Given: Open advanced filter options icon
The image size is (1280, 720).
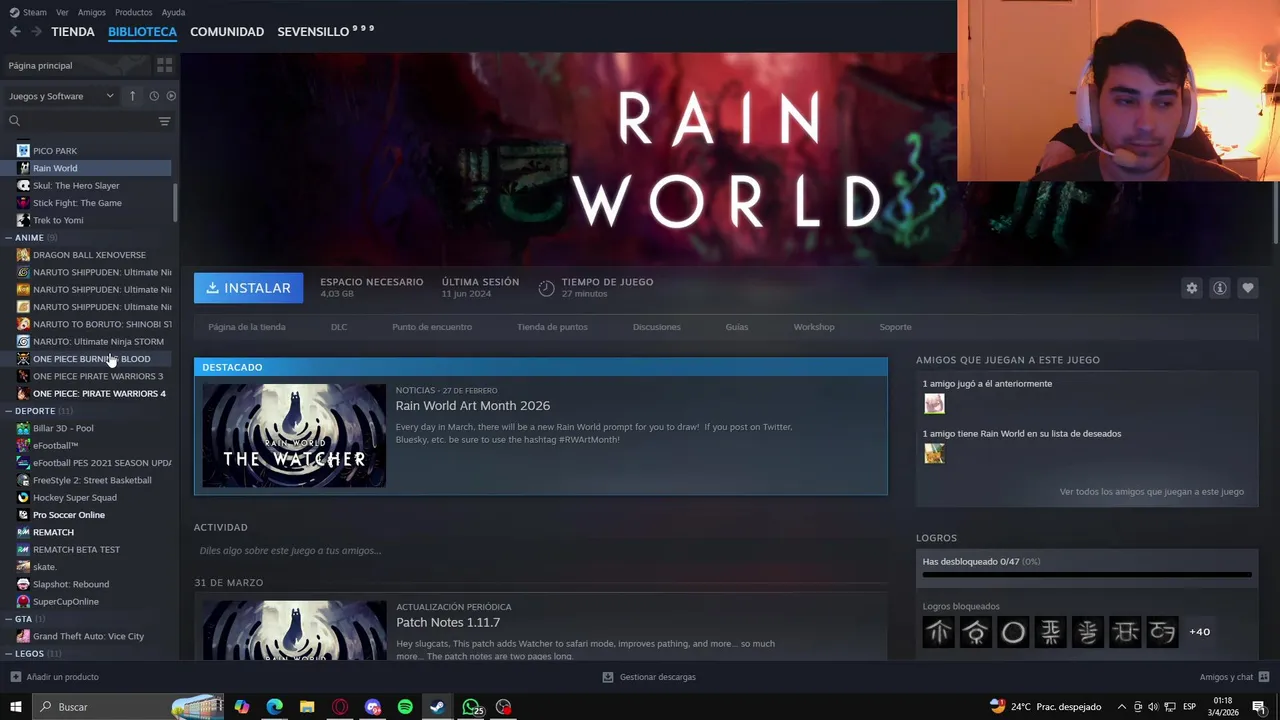Looking at the screenshot, I should [164, 121].
